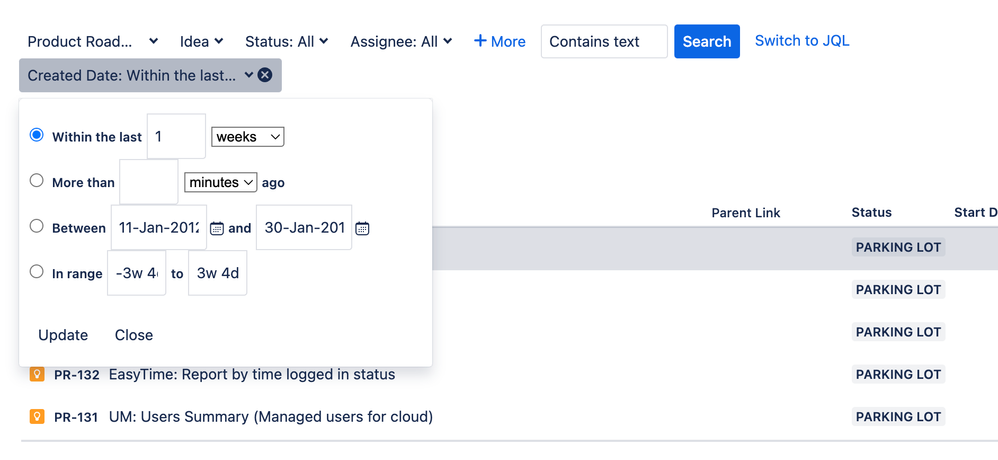Switch to JQL mode
998x460 pixels.
(x=802, y=41)
